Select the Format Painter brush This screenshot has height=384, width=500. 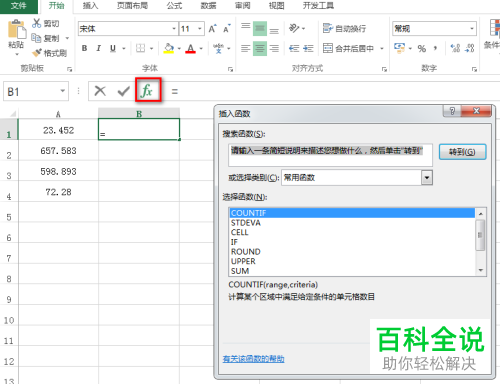click(37, 53)
